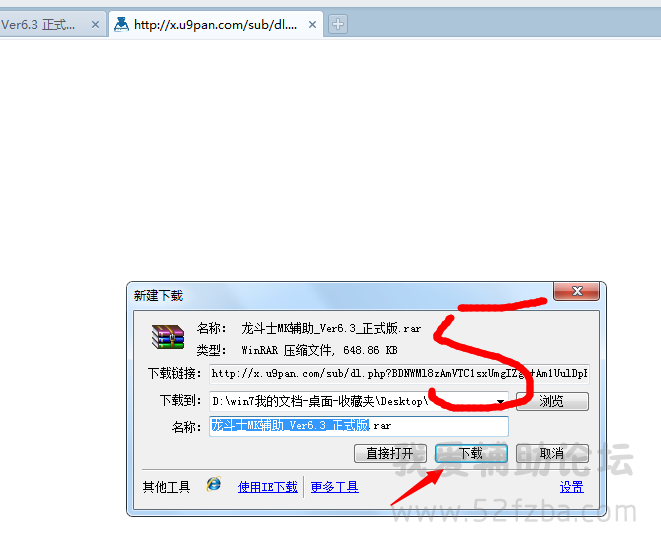
Task: Click the WinRAR 压缩文件, 648.86 KB text
Action: click(x=319, y=350)
